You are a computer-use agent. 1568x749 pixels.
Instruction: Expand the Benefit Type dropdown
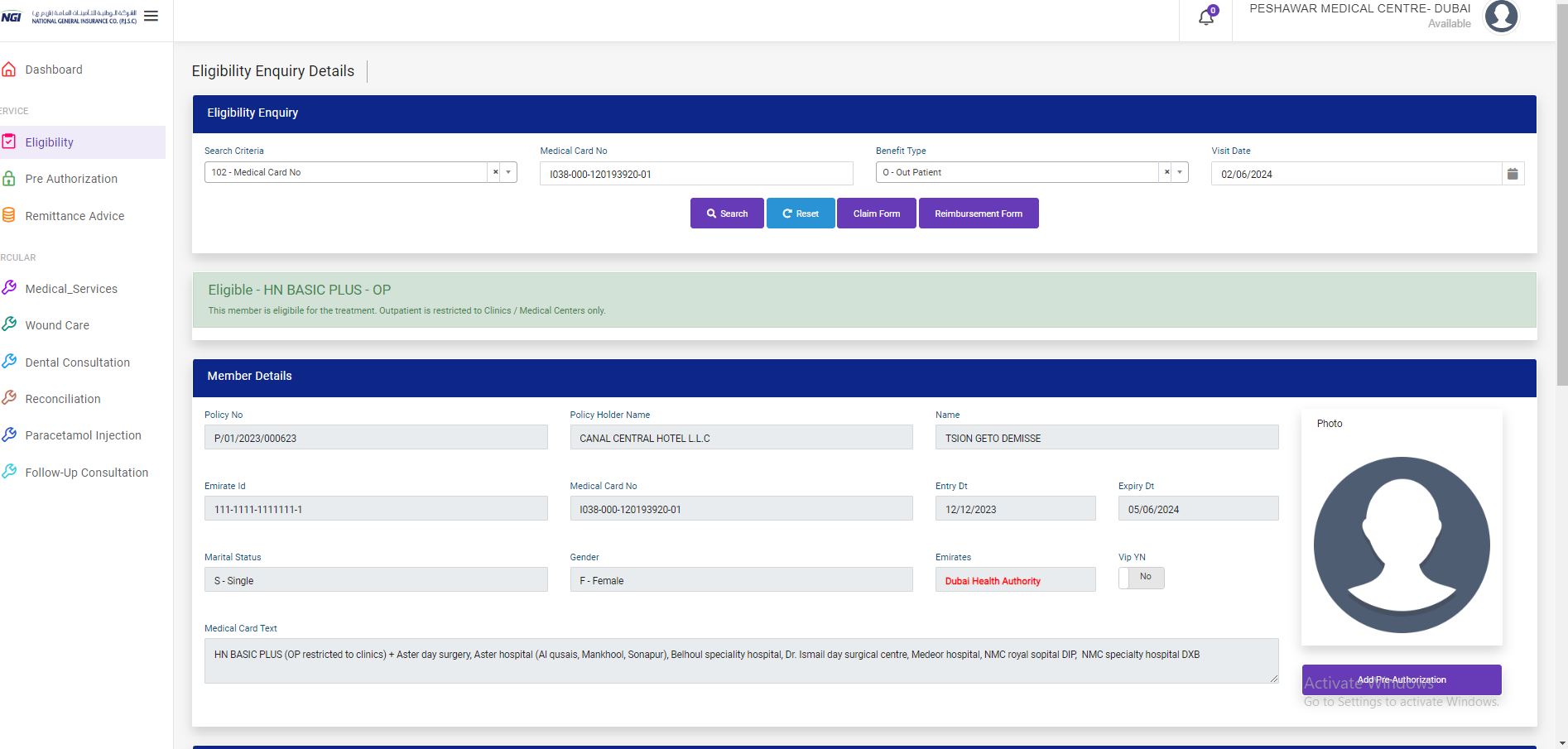click(1180, 172)
